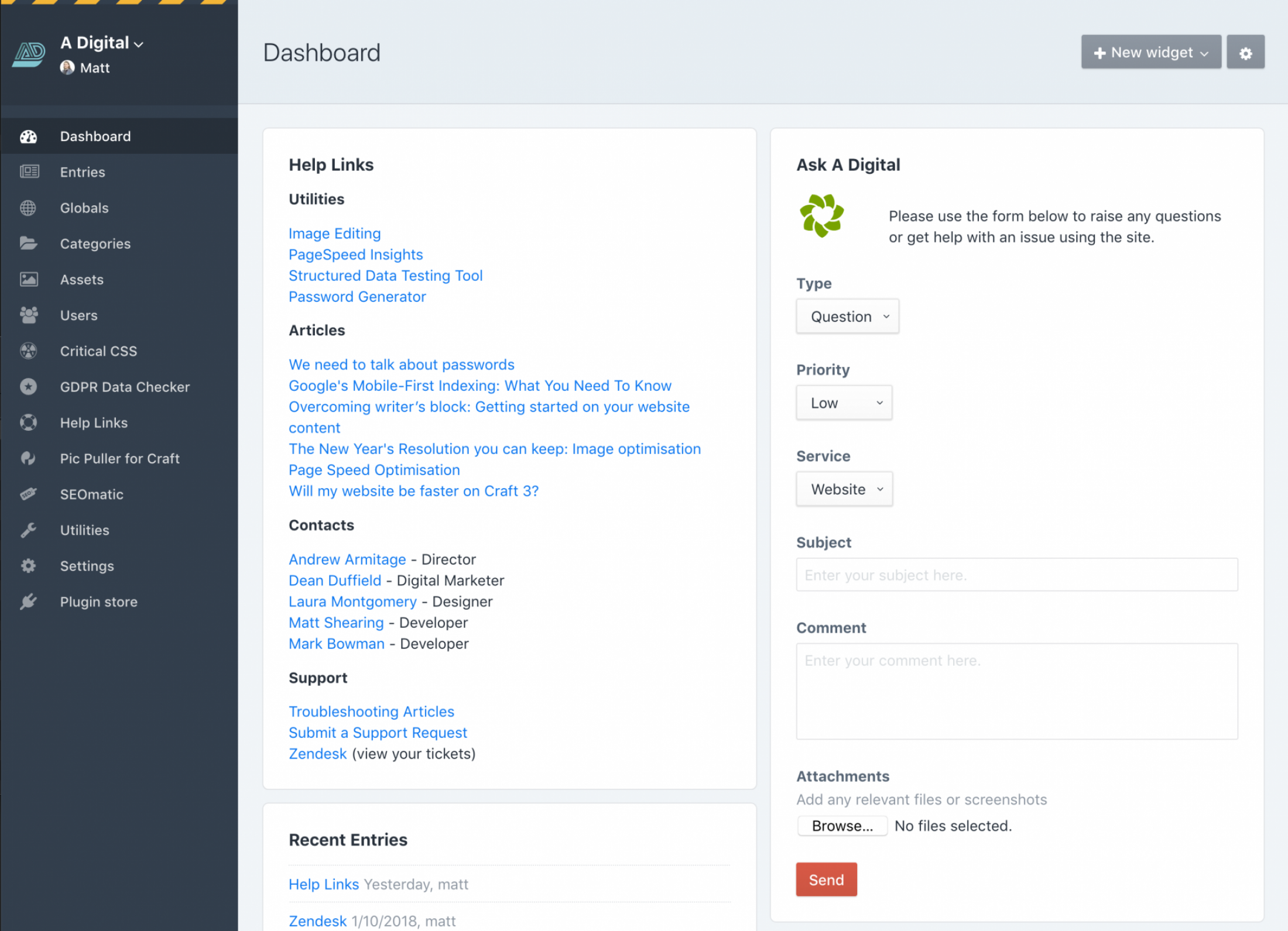Click the SEOmatic tag icon

pos(28,494)
